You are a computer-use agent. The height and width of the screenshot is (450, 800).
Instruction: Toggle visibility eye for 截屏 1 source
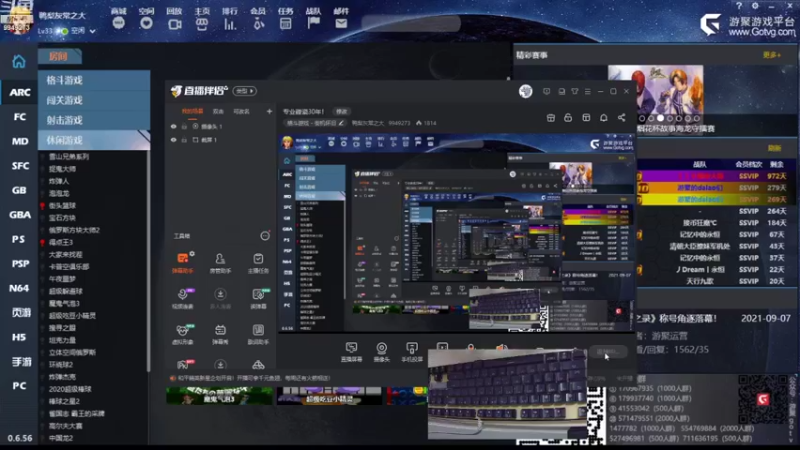[173, 140]
